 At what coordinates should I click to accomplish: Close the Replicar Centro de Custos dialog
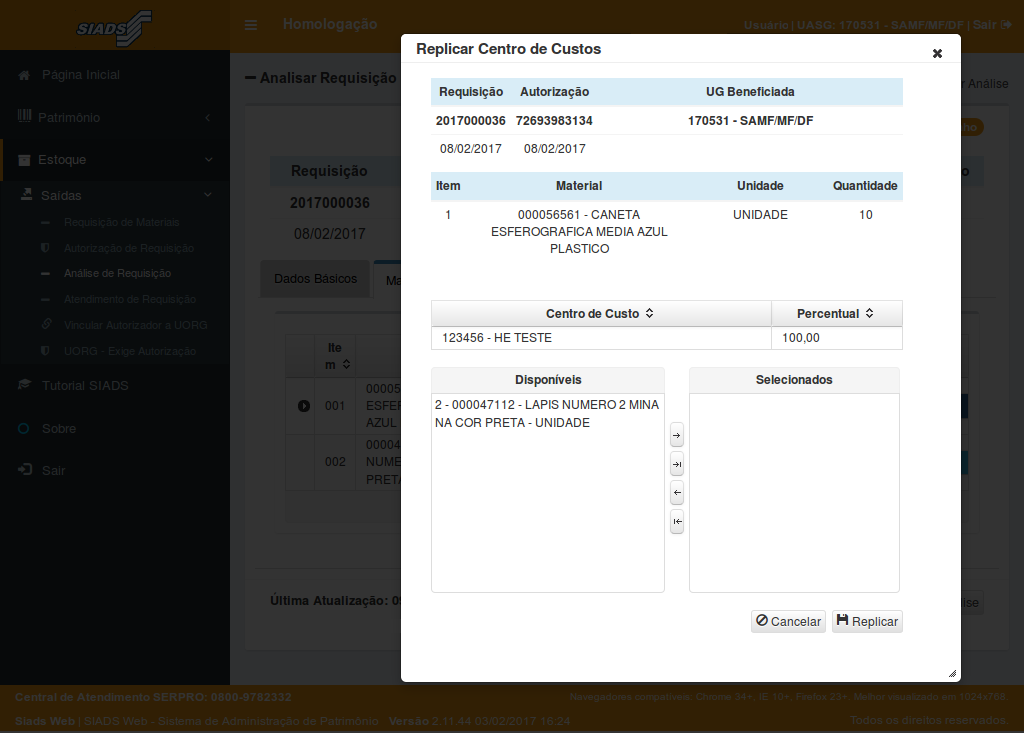tap(937, 53)
